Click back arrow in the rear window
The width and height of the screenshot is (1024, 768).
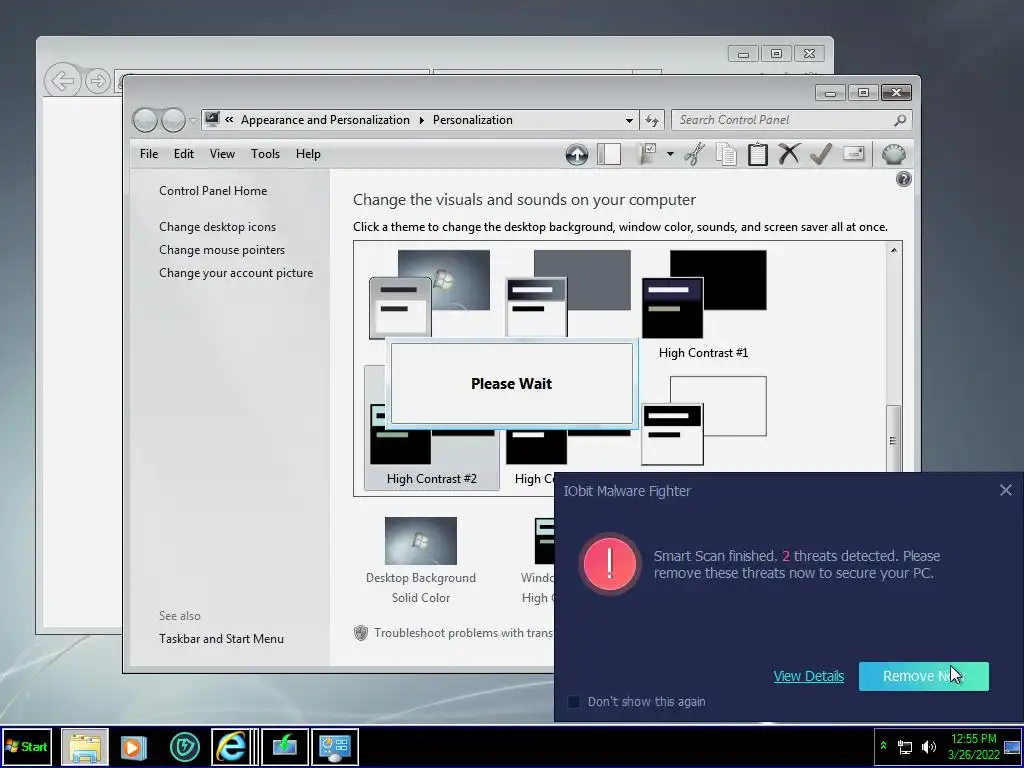pyautogui.click(x=63, y=81)
